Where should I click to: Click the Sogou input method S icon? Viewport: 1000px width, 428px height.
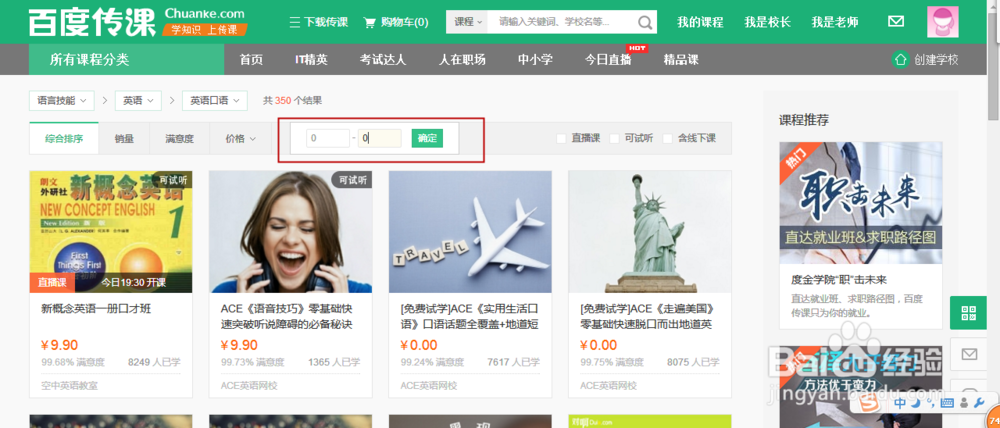(869, 404)
